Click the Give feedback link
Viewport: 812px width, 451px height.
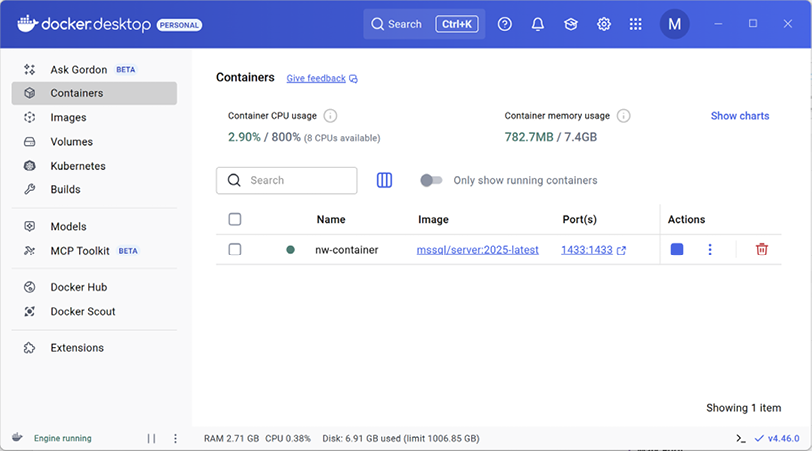pyautogui.click(x=316, y=78)
